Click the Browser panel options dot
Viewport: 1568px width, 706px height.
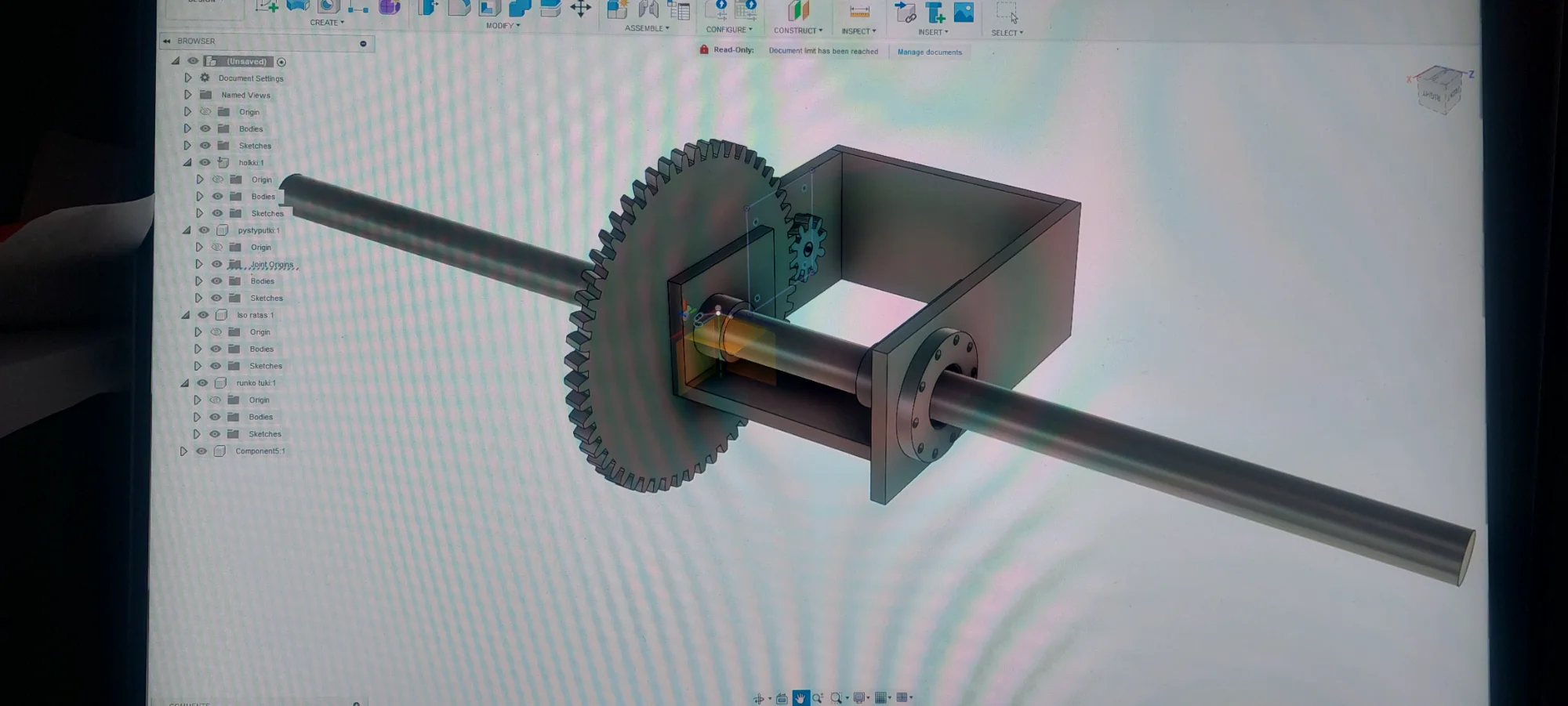363,44
